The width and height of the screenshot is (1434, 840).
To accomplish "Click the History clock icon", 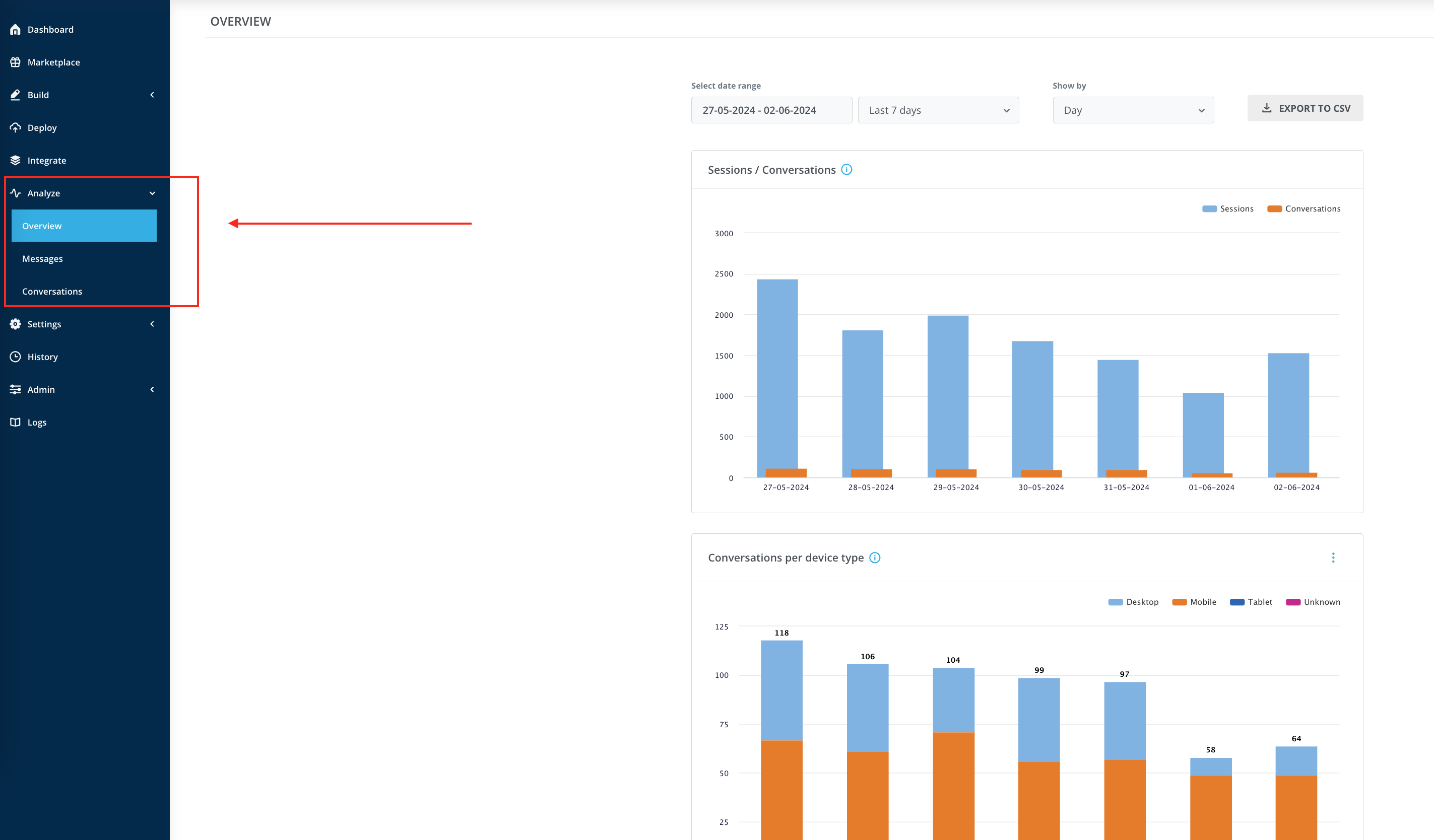I will coord(15,357).
